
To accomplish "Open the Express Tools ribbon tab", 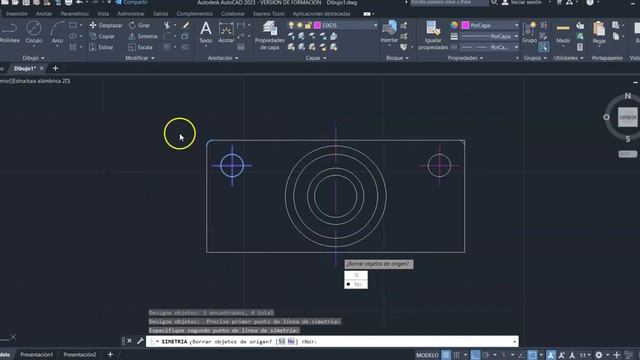I will pos(269,13).
